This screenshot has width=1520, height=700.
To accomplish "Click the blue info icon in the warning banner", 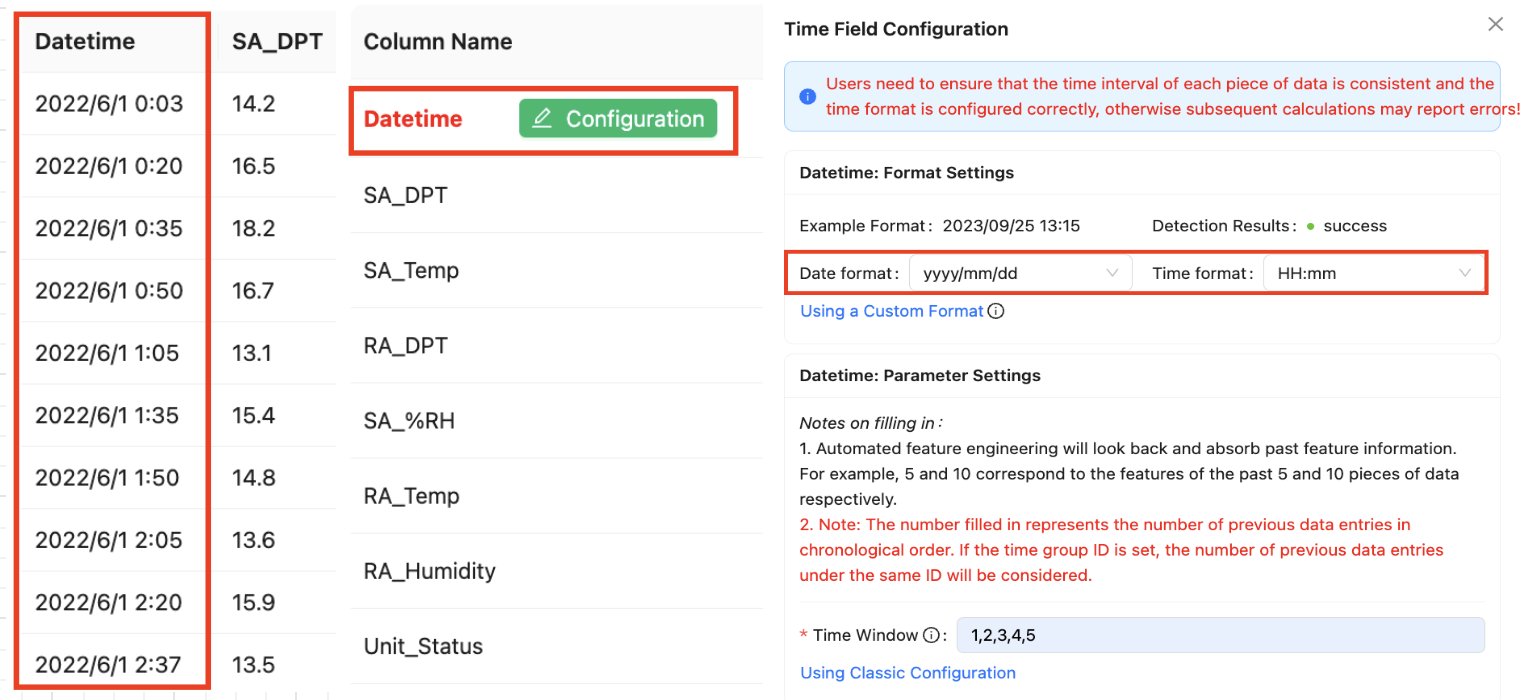I will click(x=807, y=97).
